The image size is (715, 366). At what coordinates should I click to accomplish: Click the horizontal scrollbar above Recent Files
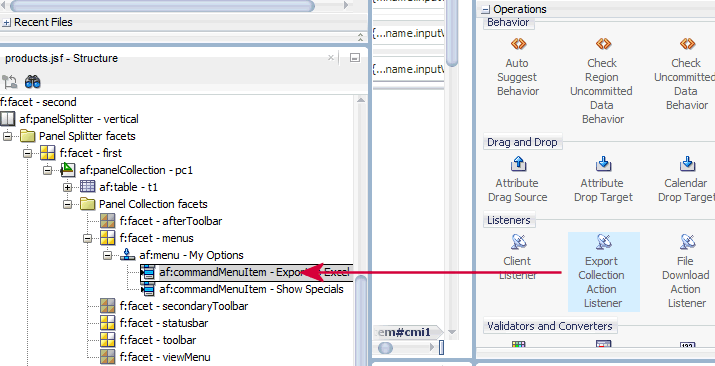click(162, 5)
